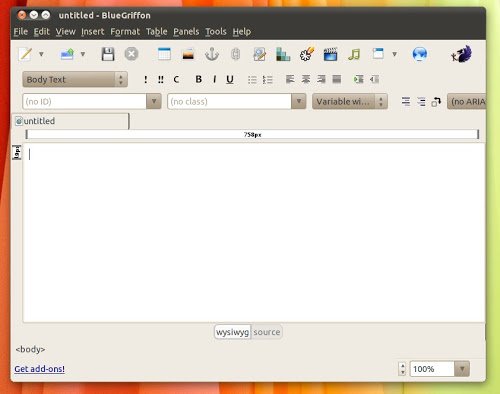Open the globe browser preview icon

click(x=419, y=54)
